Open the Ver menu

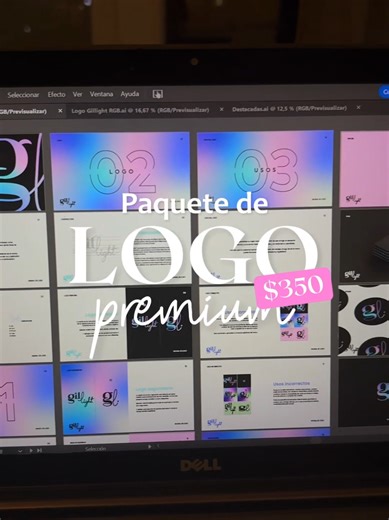coord(77,94)
